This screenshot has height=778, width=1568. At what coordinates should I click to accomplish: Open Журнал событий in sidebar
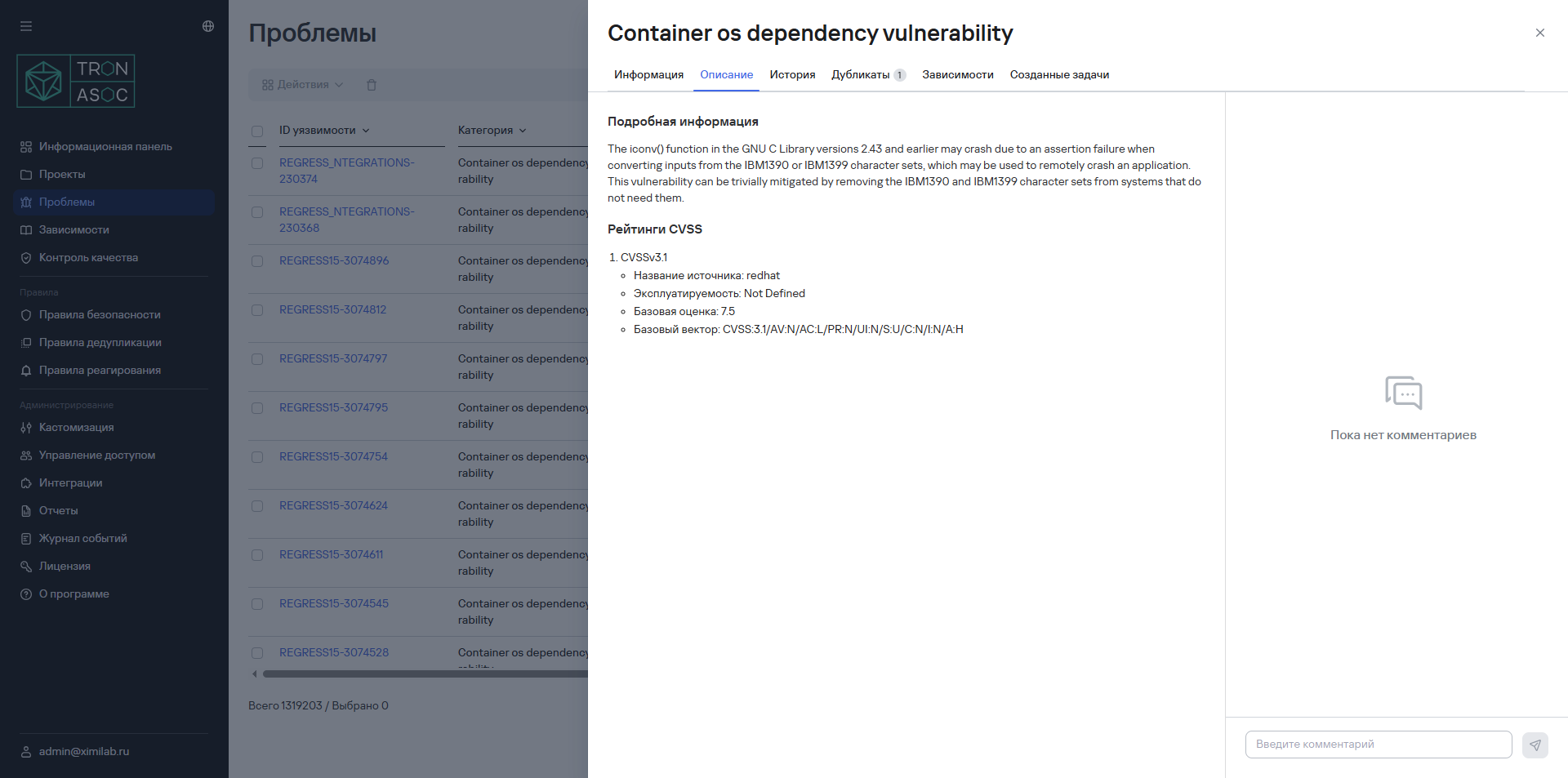pyautogui.click(x=82, y=538)
